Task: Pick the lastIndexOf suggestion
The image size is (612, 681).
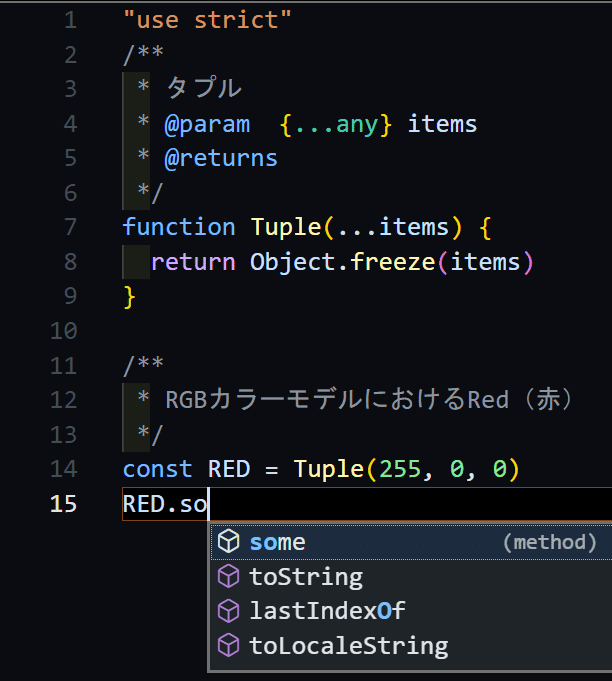Action: coord(327,611)
